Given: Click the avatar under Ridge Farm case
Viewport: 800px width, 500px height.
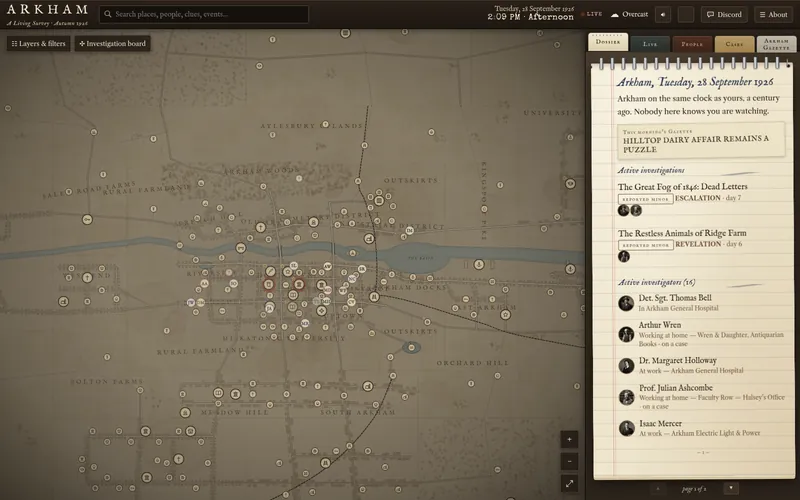Looking at the screenshot, I should coord(623,257).
